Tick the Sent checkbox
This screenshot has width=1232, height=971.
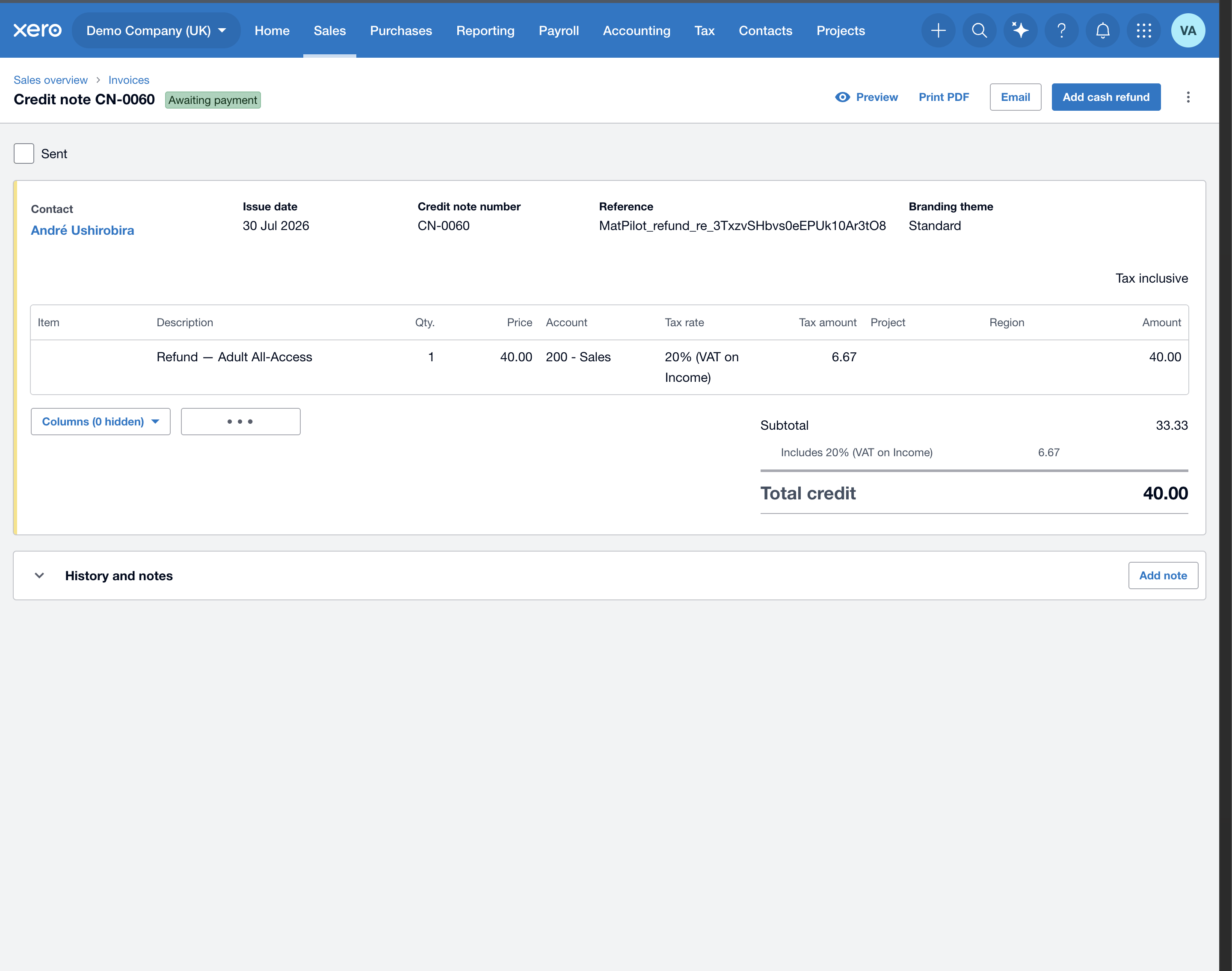[24, 153]
